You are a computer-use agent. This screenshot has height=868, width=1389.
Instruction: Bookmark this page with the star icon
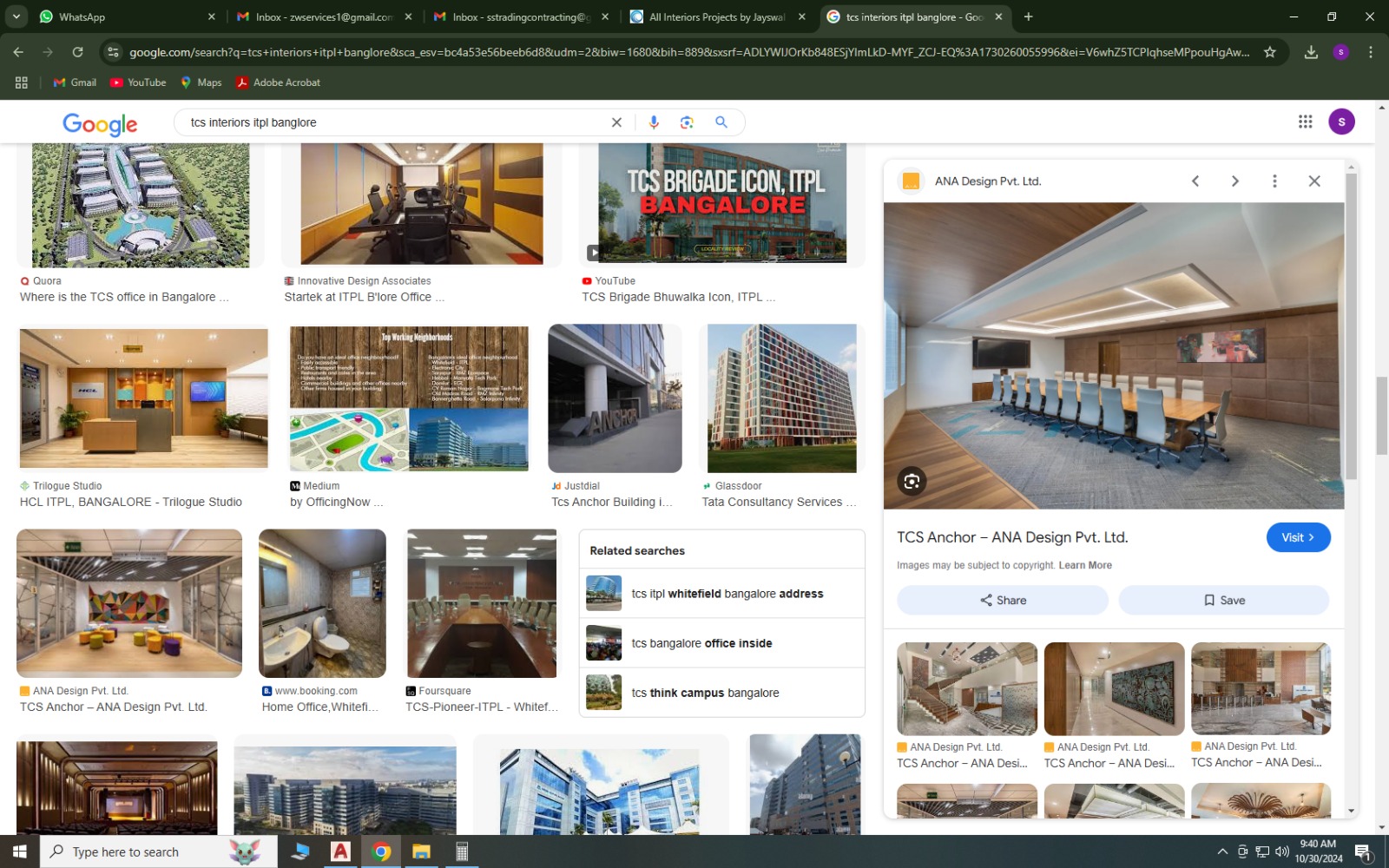(x=1269, y=52)
